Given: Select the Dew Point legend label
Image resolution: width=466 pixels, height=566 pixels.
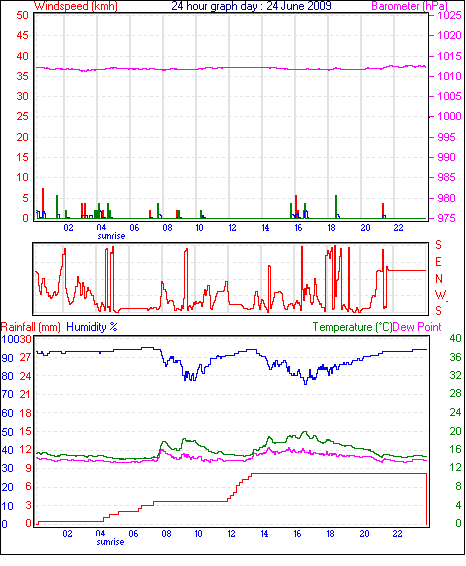Looking at the screenshot, I should click(x=417, y=327).
